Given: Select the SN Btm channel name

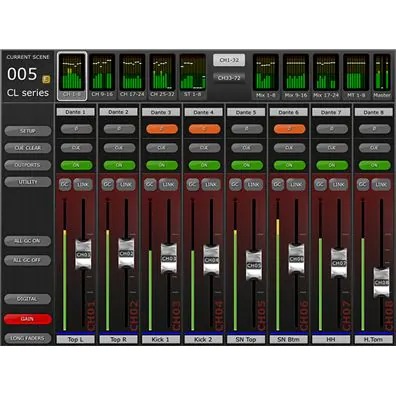Looking at the screenshot, I should point(289,340).
